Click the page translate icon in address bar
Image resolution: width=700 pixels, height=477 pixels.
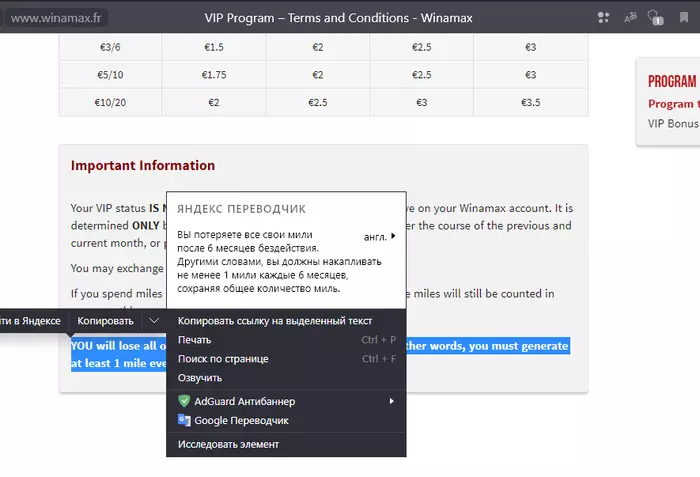click(630, 17)
